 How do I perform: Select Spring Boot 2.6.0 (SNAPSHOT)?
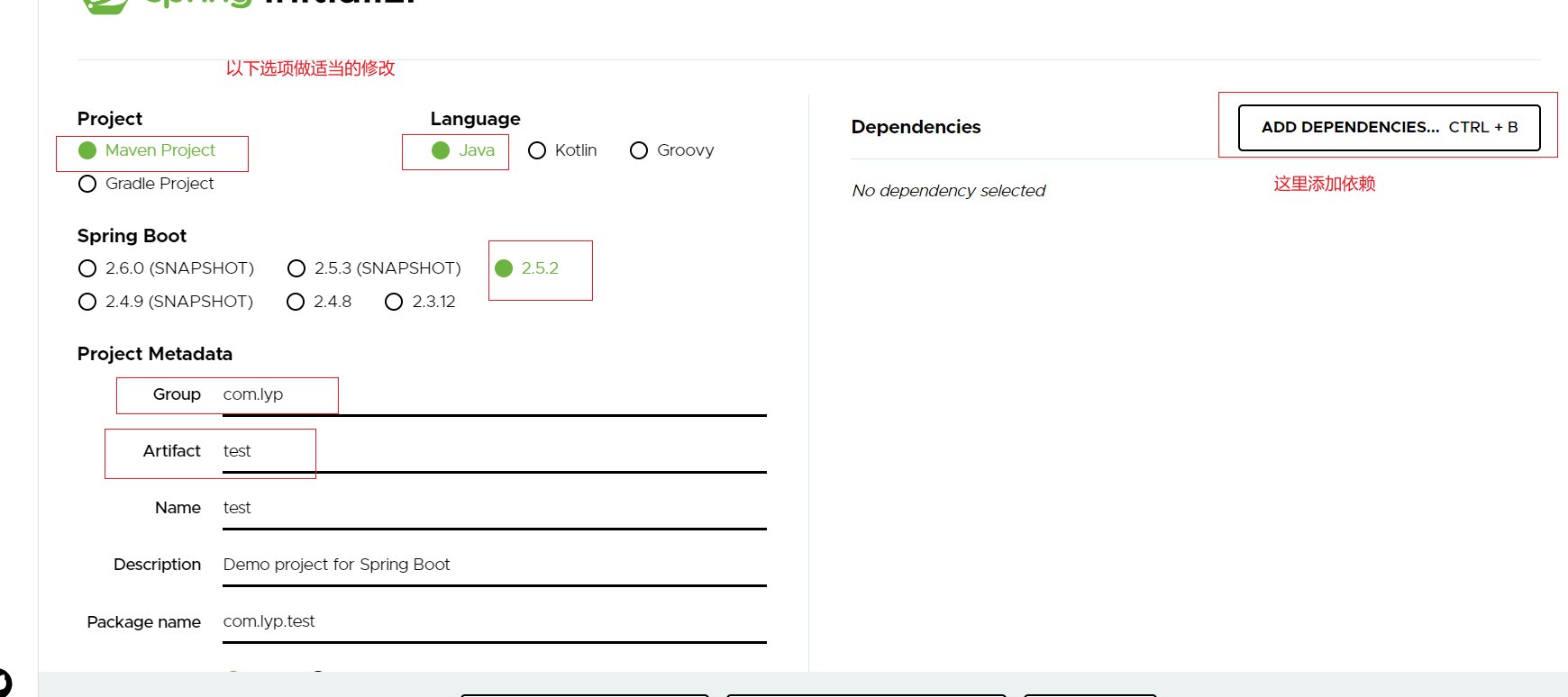[x=87, y=268]
